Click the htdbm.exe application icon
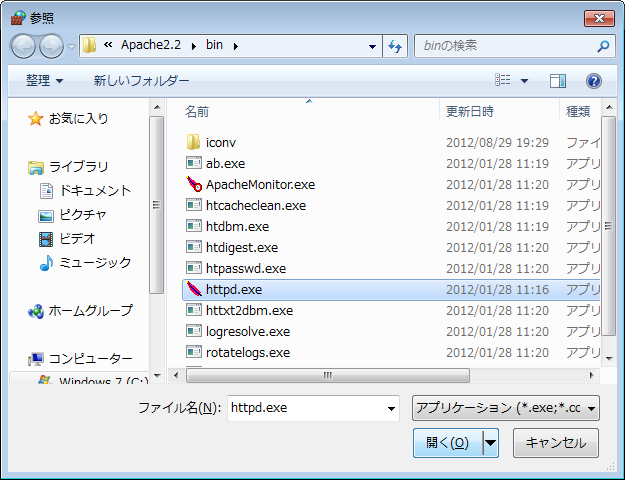Screen dimensions: 625x480 [194, 226]
